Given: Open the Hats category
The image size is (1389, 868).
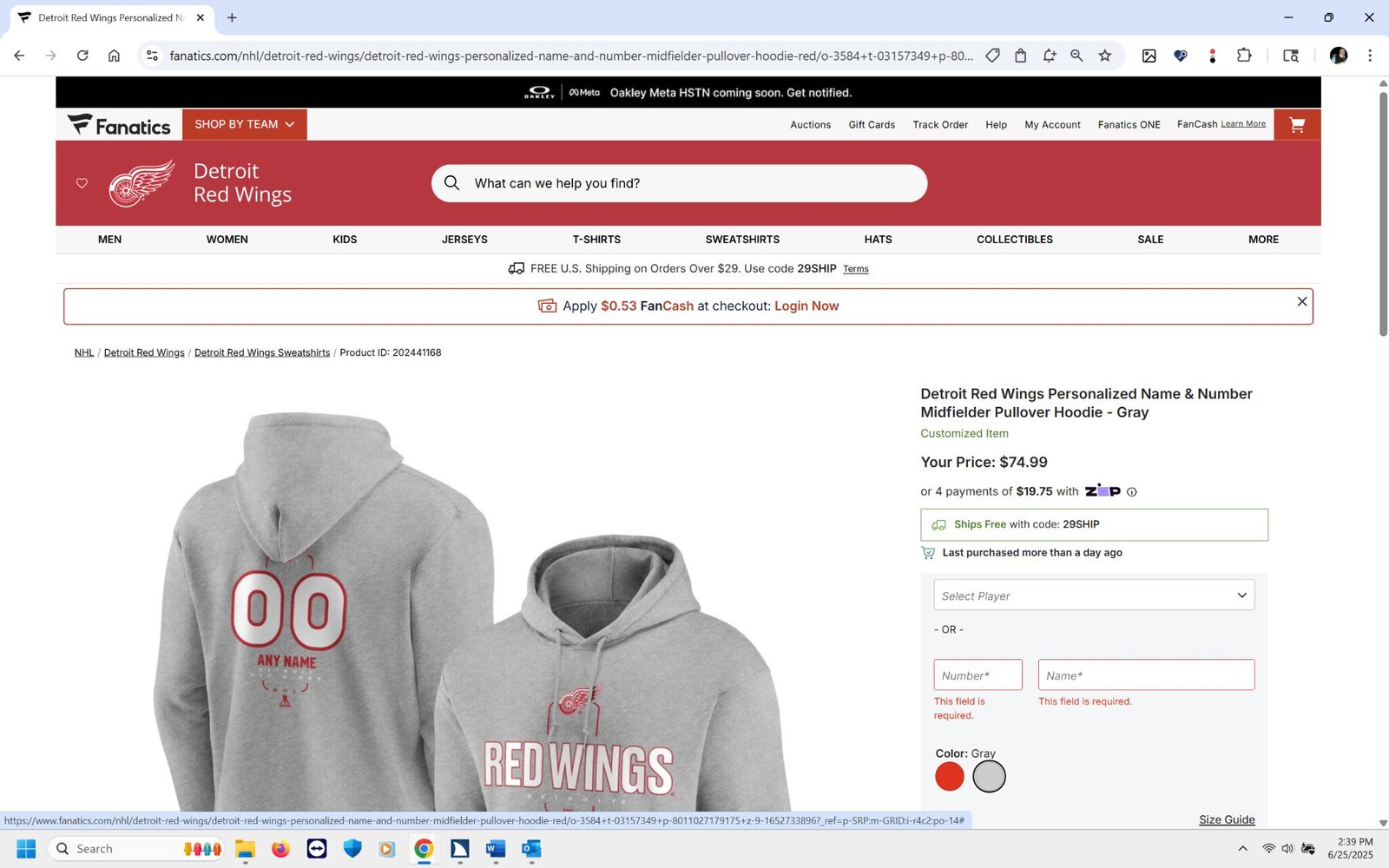Looking at the screenshot, I should [x=878, y=240].
